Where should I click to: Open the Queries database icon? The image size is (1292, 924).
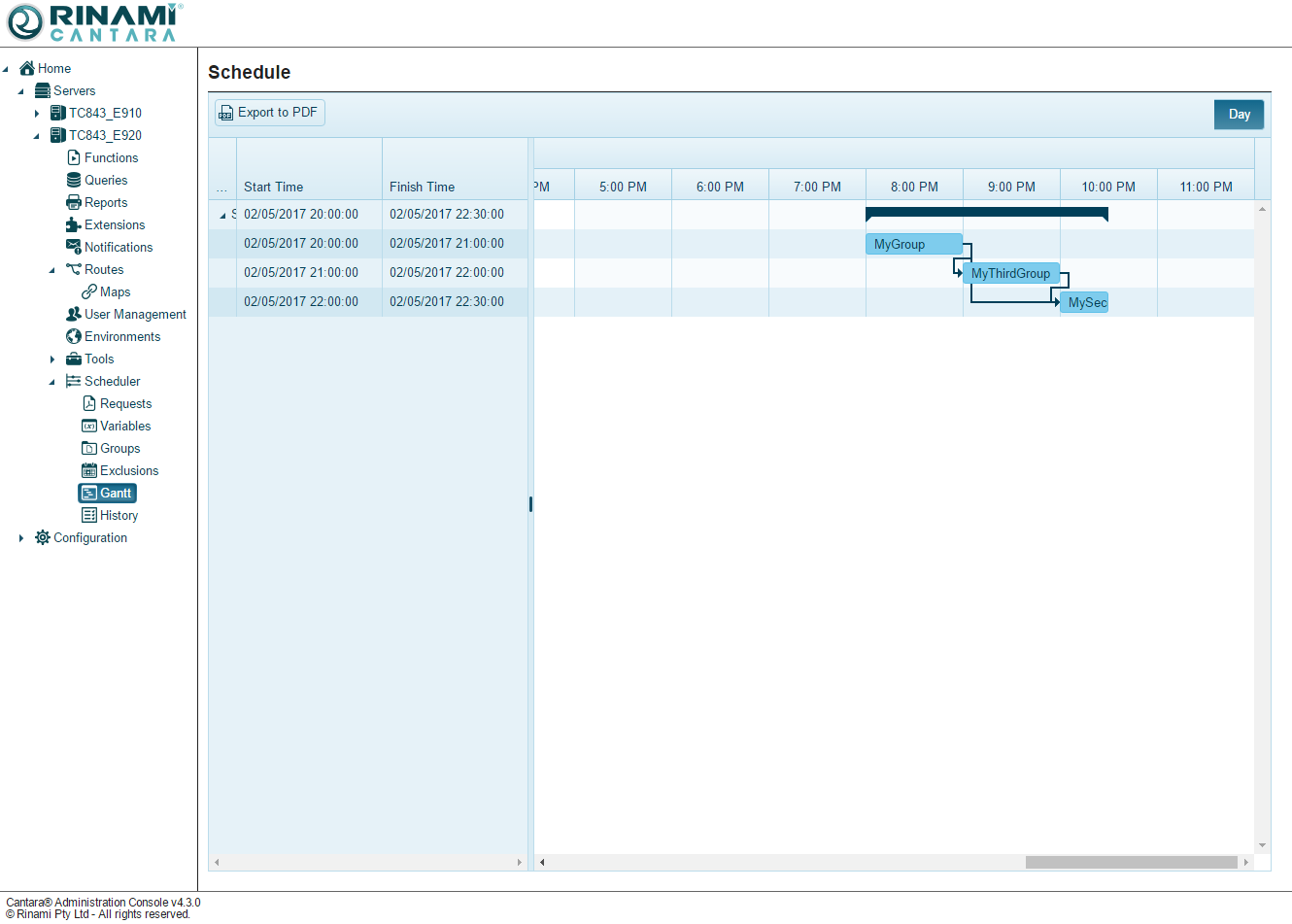pyautogui.click(x=74, y=180)
